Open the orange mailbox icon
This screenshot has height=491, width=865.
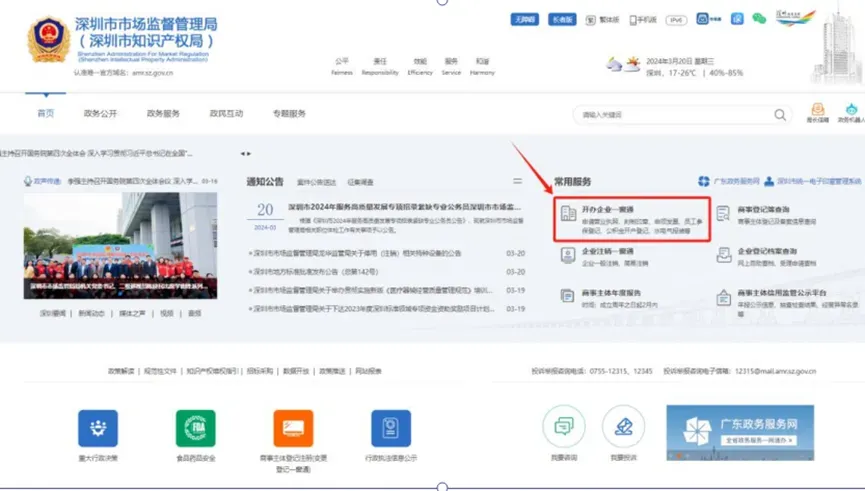(x=818, y=109)
